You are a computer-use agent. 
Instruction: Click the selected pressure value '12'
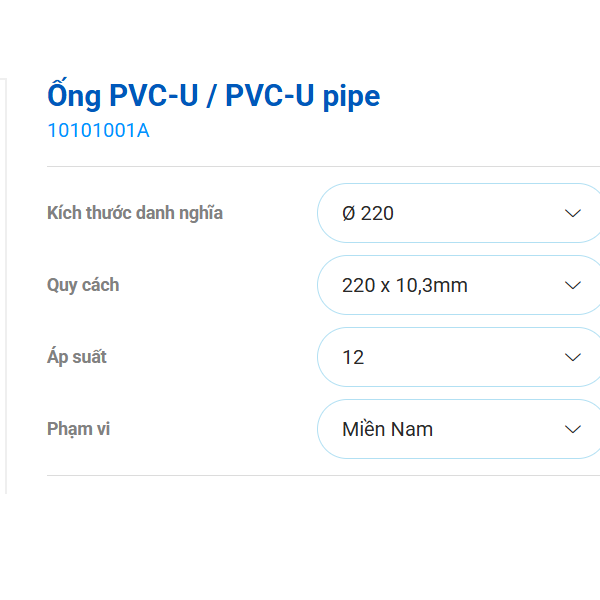click(353, 357)
